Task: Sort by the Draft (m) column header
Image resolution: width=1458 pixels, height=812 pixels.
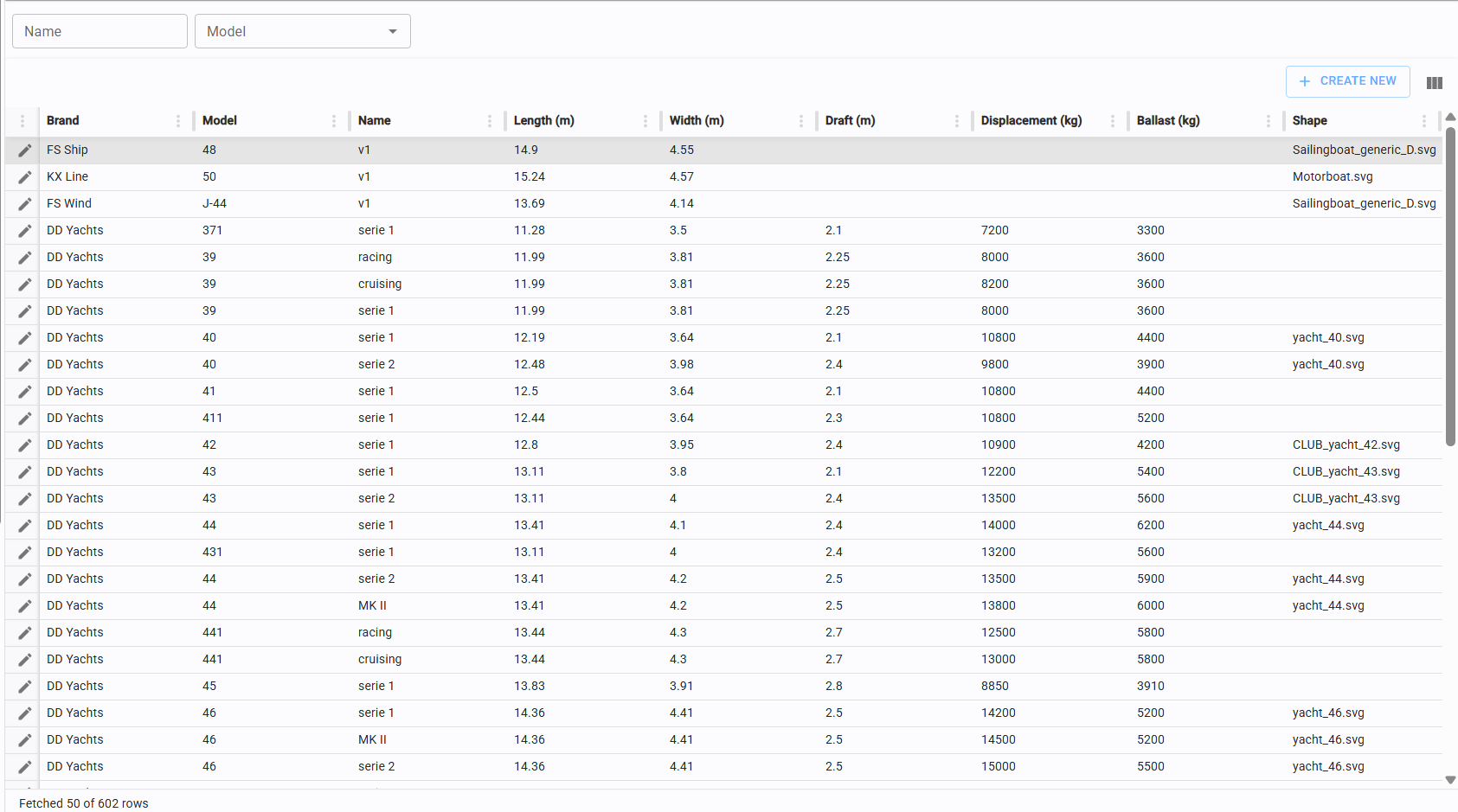Action: point(850,121)
